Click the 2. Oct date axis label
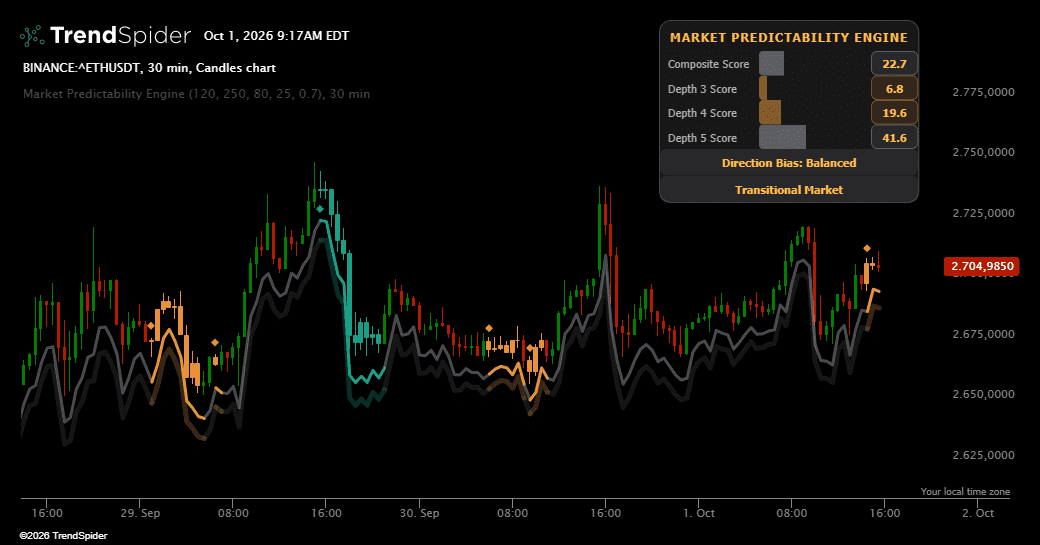1040x545 pixels. tap(978, 513)
